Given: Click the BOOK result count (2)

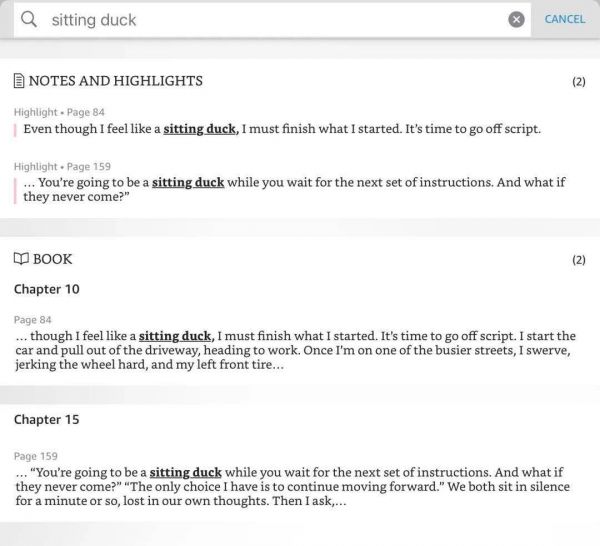Looking at the screenshot, I should [579, 260].
